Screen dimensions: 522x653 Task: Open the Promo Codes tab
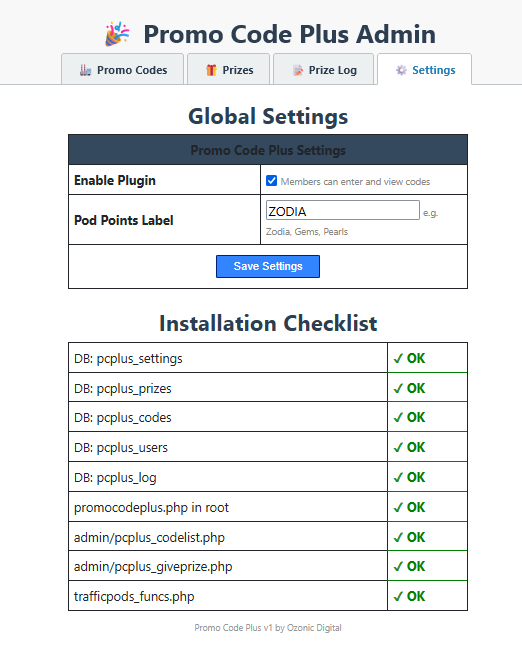click(122, 69)
